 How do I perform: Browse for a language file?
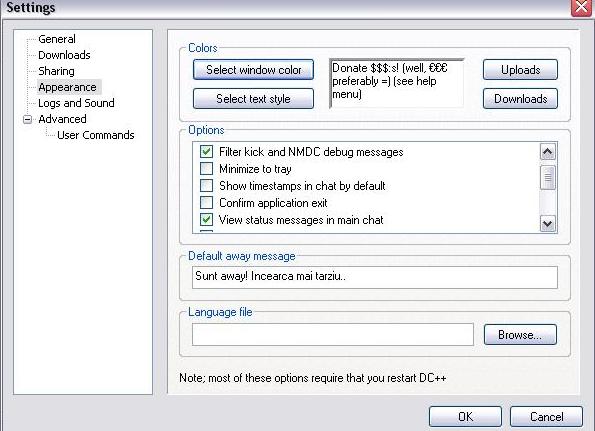[x=520, y=335]
